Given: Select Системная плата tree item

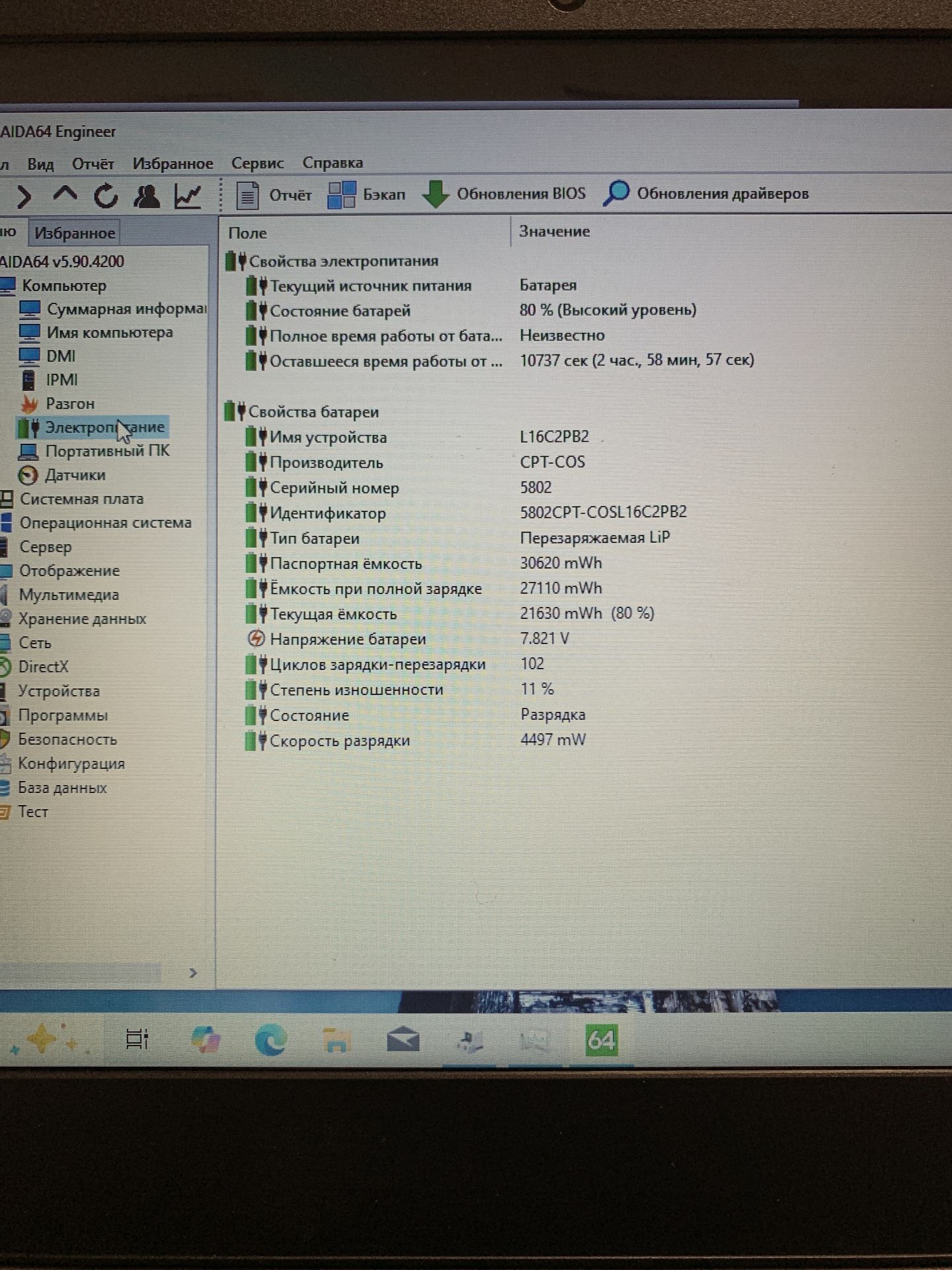Looking at the screenshot, I should [72, 499].
